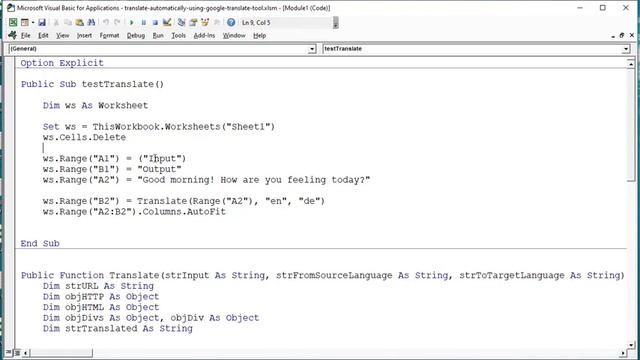The image size is (640, 360).
Task: Click the VBA module icon left of File menu
Action: click(x=12, y=36)
